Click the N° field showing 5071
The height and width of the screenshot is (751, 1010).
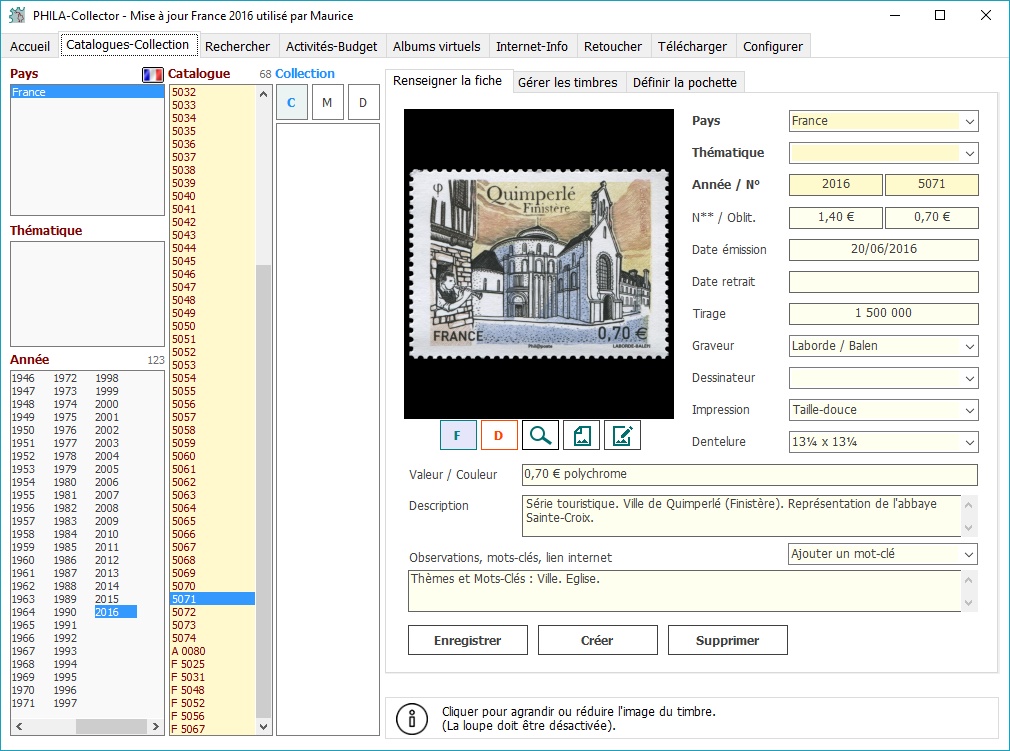(x=931, y=185)
